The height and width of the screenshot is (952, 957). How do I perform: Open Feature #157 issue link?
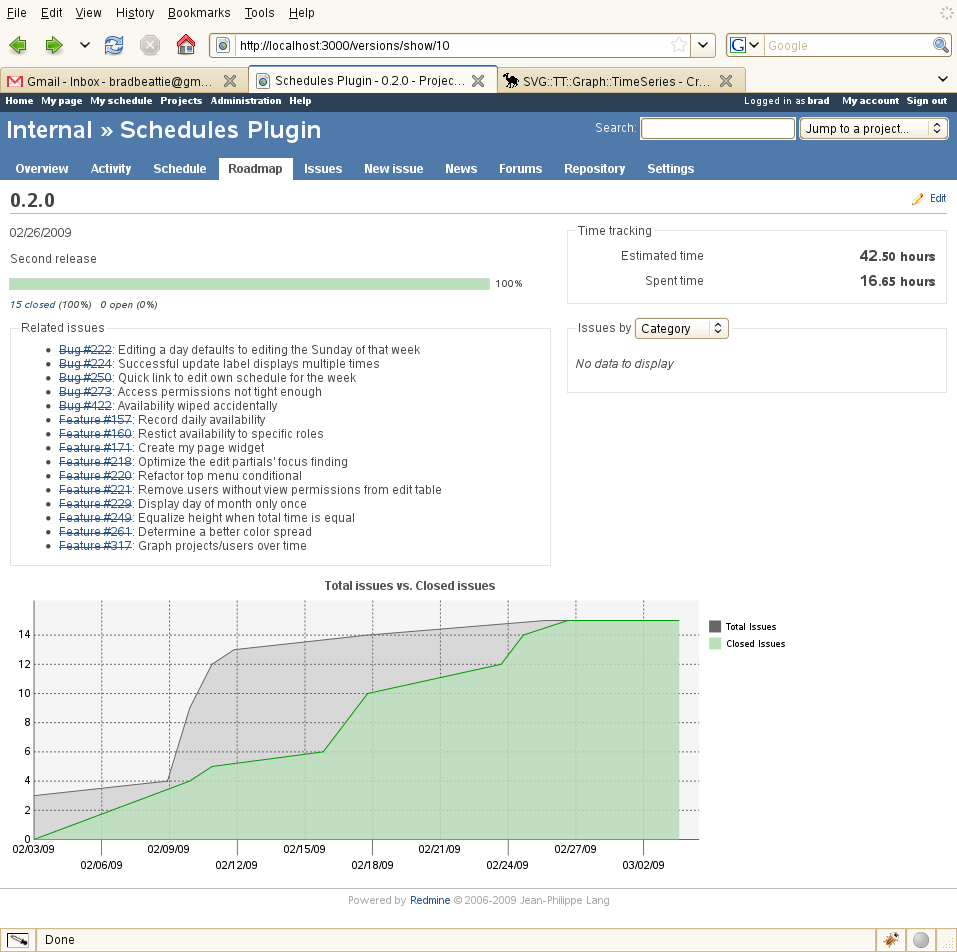coord(95,420)
